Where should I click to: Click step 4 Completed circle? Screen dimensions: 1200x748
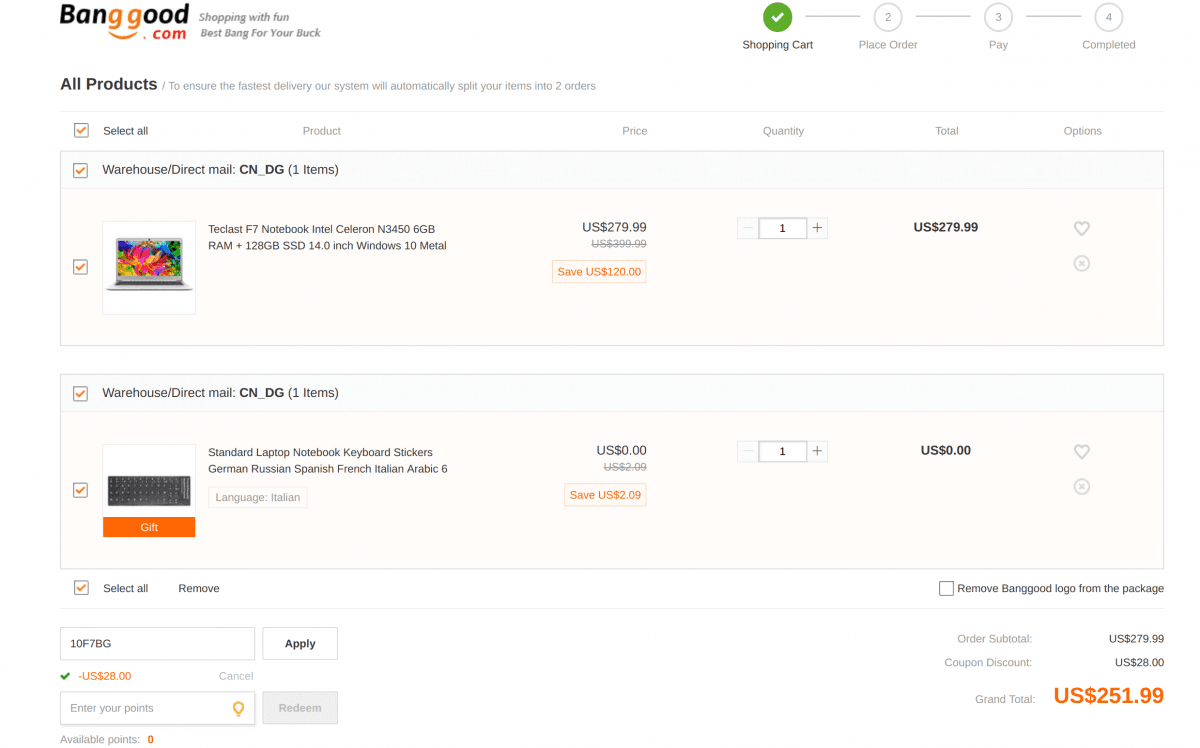[x=1108, y=17]
